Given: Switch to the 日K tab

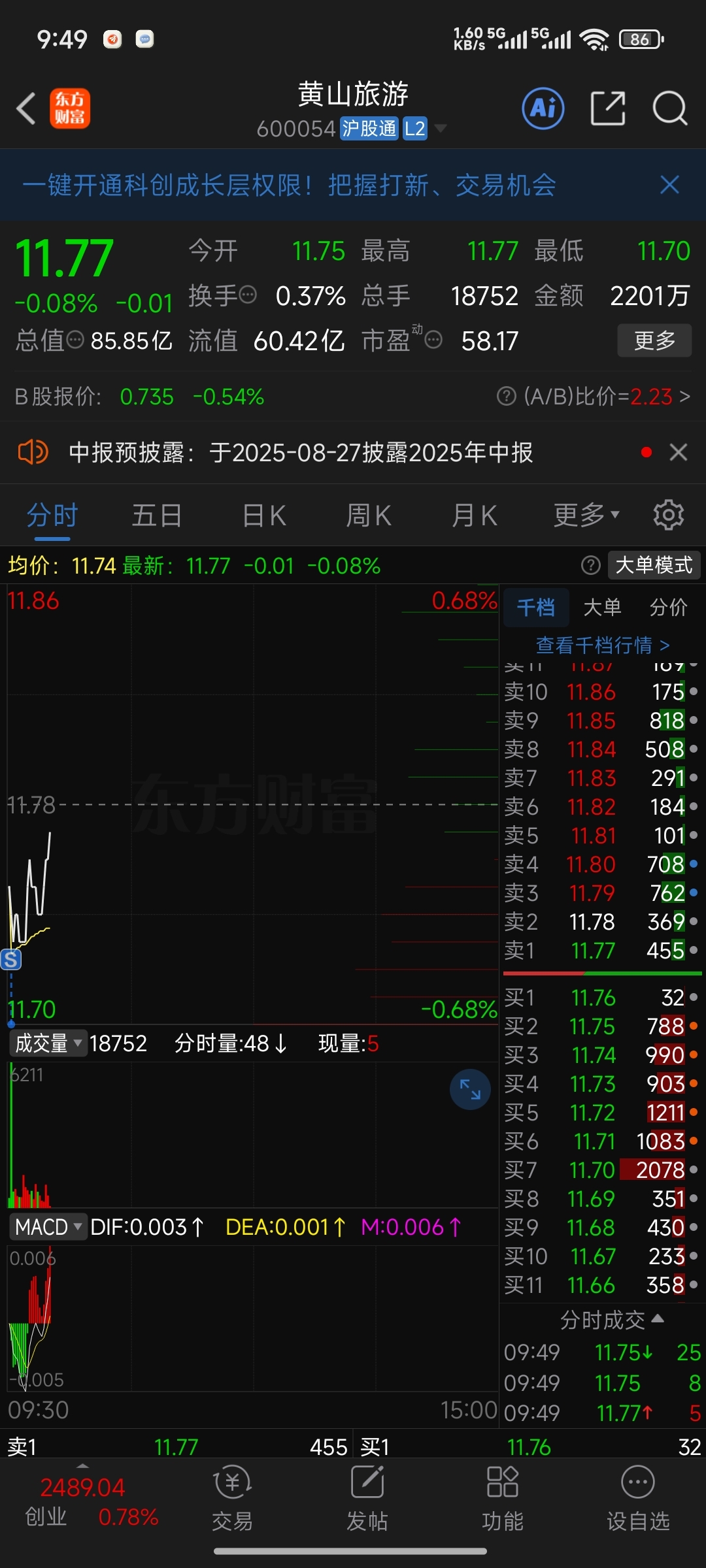Looking at the screenshot, I should pos(264,515).
